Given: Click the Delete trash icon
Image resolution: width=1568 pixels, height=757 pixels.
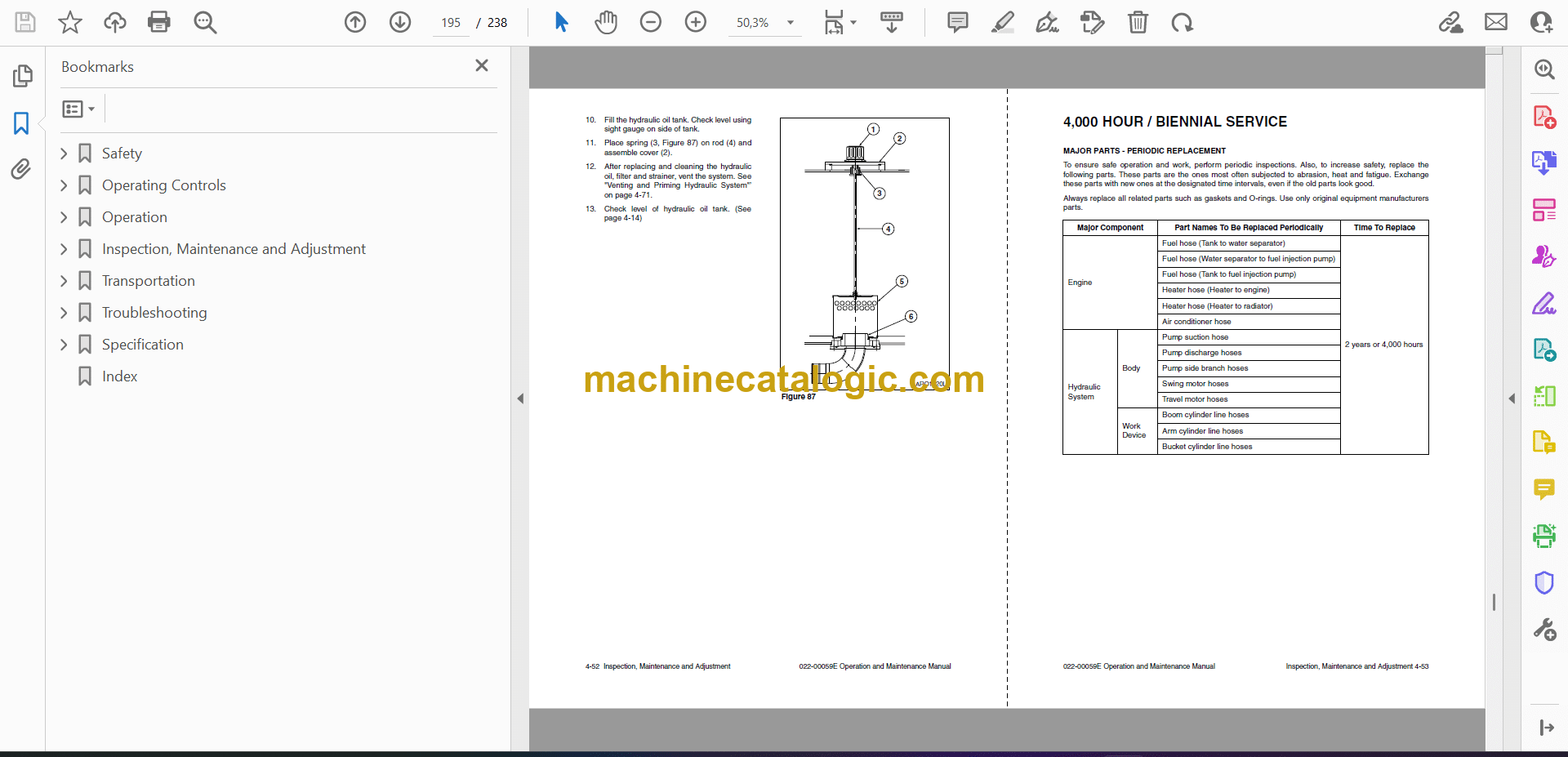Looking at the screenshot, I should 1137,22.
